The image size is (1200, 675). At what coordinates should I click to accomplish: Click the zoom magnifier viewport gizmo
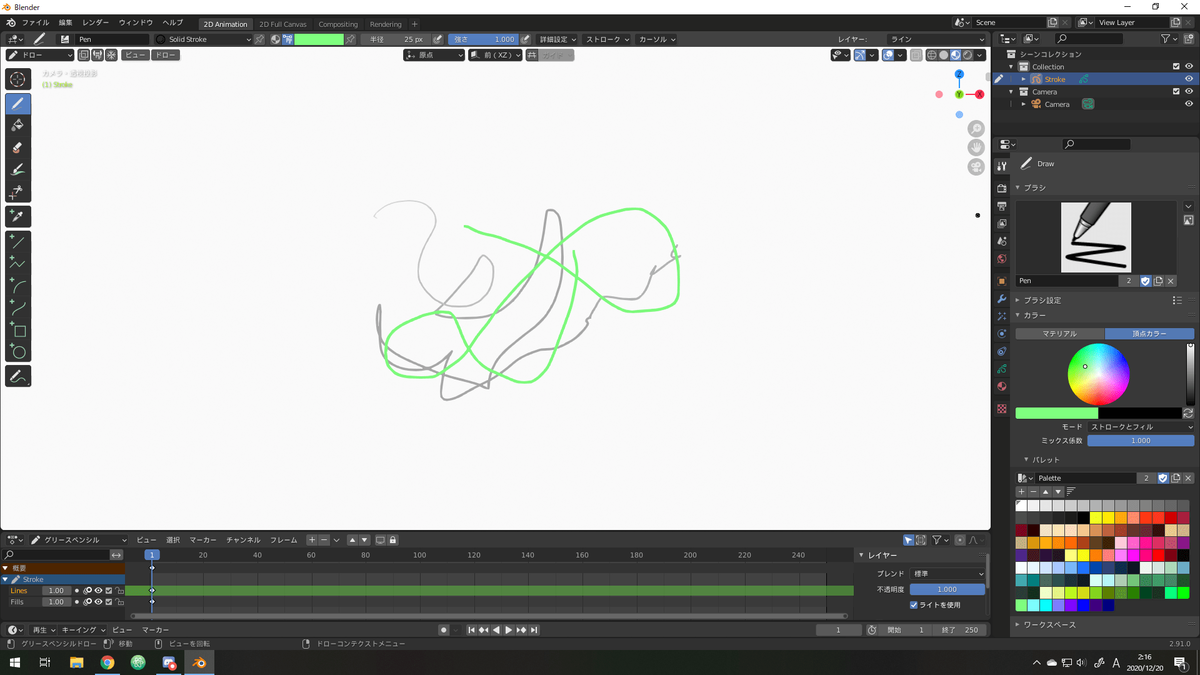click(x=976, y=129)
